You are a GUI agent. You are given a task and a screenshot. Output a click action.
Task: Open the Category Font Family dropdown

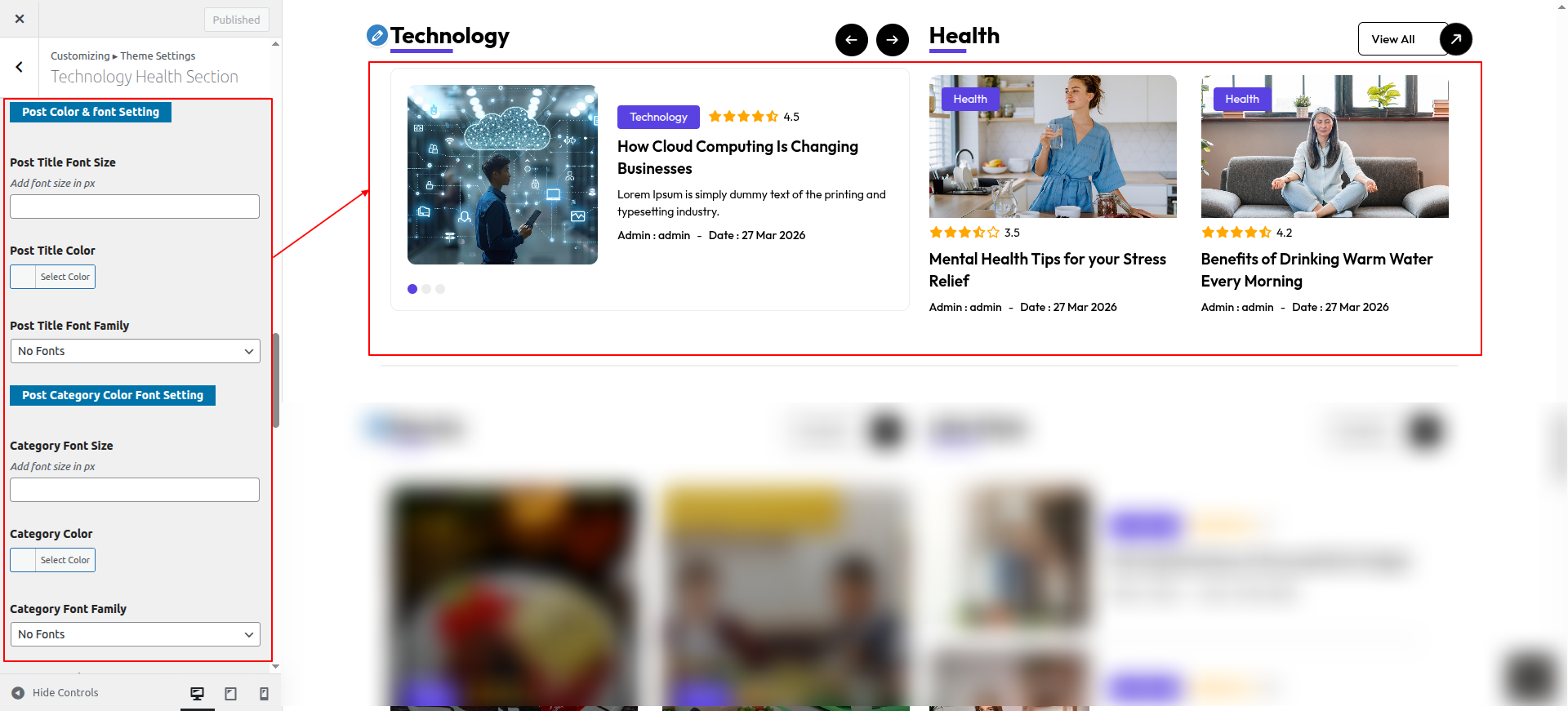click(x=135, y=634)
